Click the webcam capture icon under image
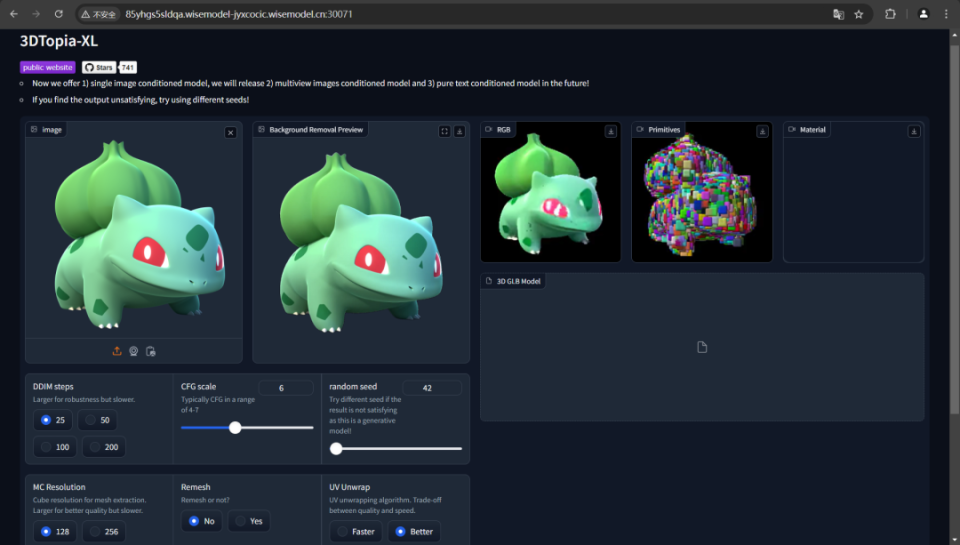The image size is (960, 545). point(133,351)
